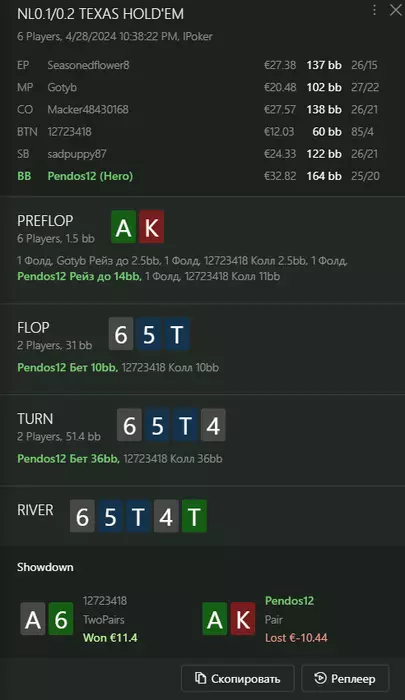Click the green 6 card in showdown
Image resolution: width=405 pixels, height=700 pixels.
point(61,619)
